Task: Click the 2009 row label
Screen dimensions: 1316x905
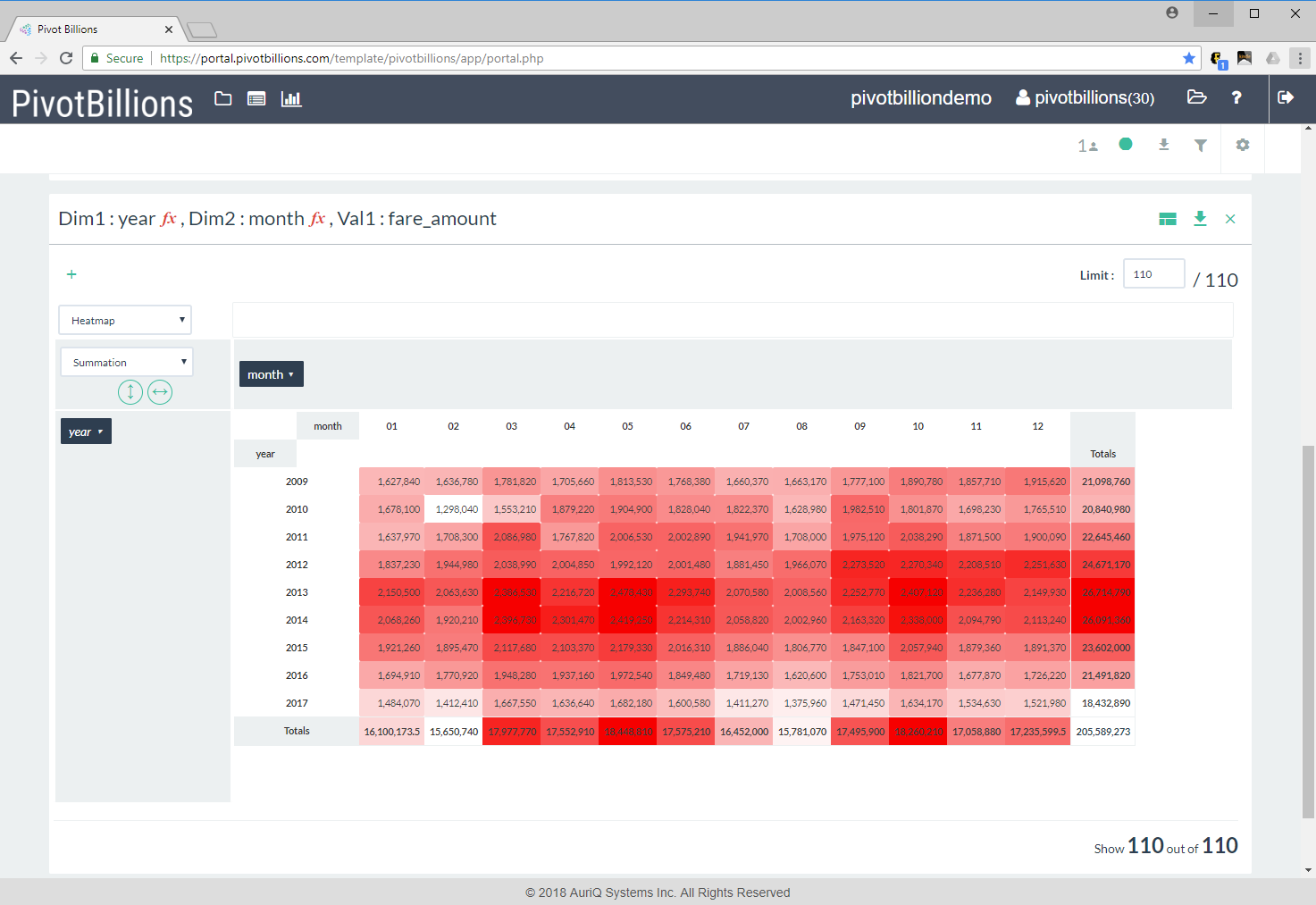Action: (297, 482)
